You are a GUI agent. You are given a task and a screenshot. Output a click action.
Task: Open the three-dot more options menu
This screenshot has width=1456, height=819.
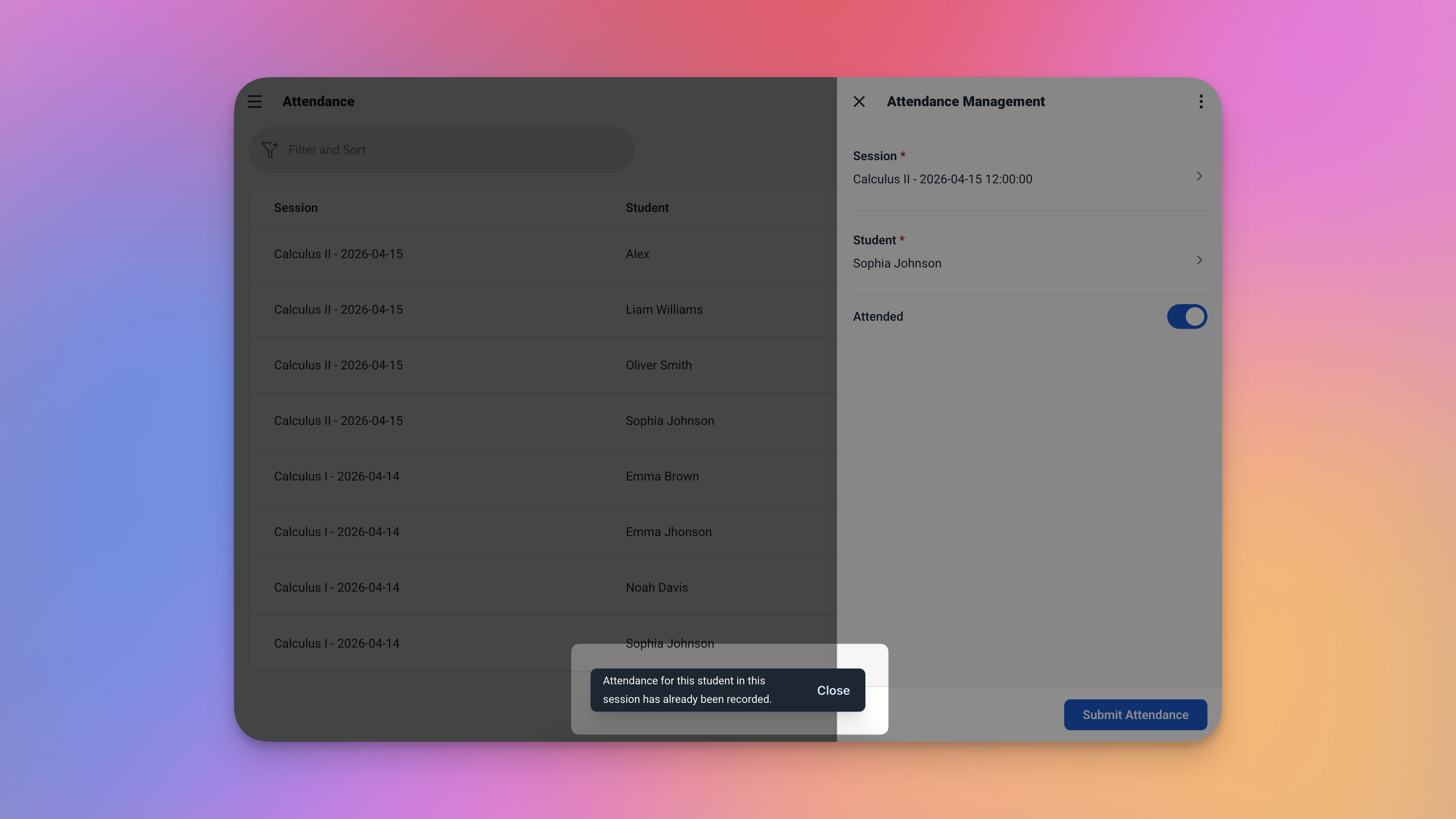(x=1200, y=102)
